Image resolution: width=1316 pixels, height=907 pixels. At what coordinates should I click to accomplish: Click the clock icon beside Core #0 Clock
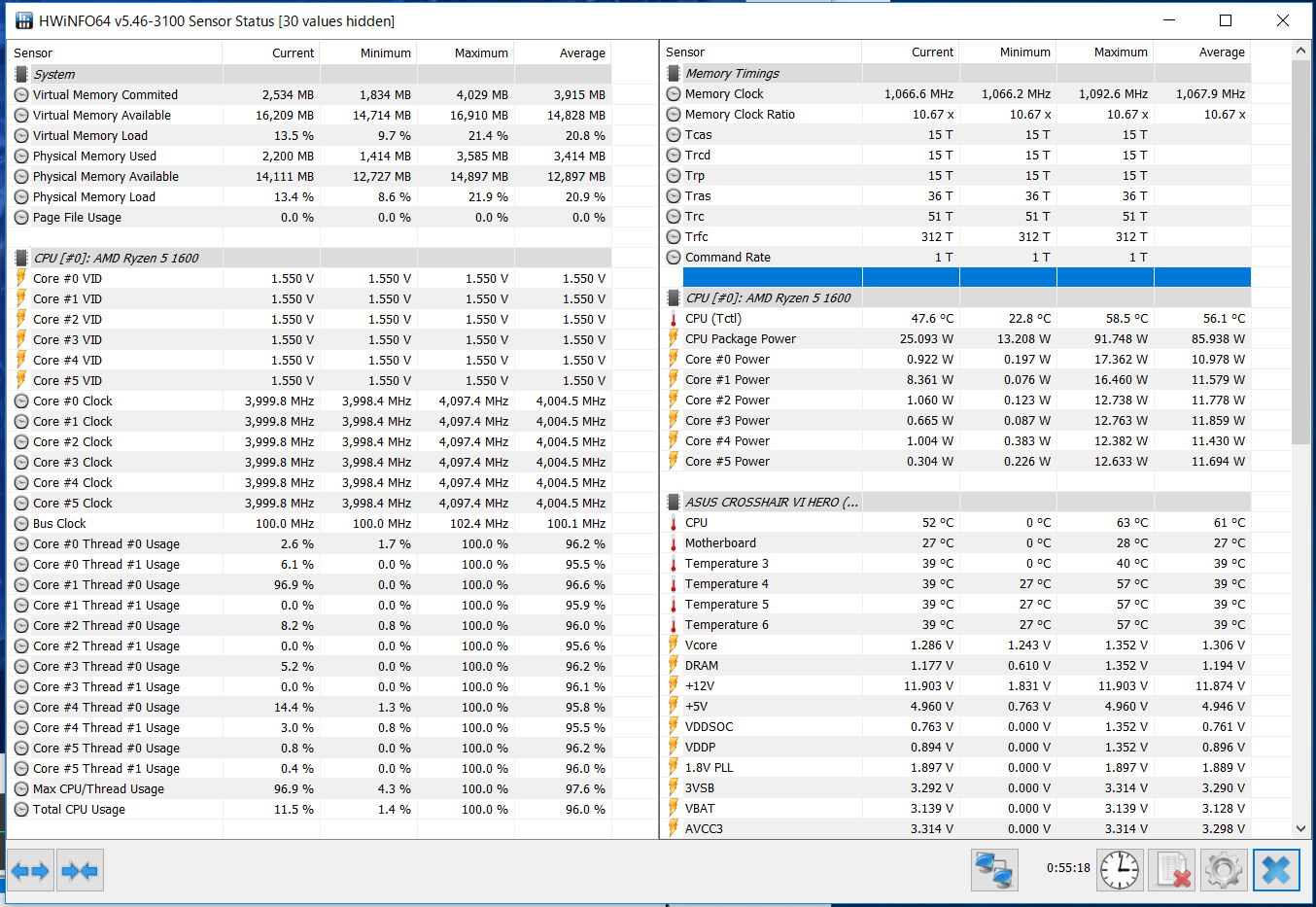click(x=21, y=401)
